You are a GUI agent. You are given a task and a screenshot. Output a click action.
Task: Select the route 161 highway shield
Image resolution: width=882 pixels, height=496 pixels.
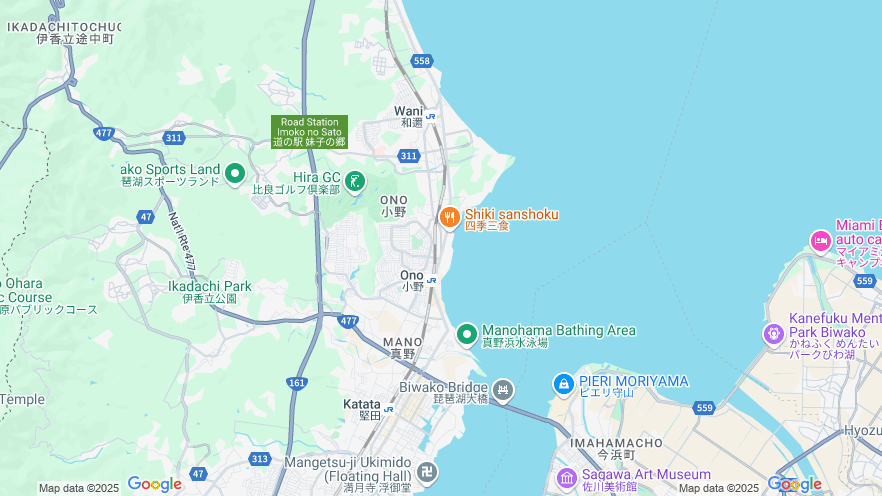[296, 383]
